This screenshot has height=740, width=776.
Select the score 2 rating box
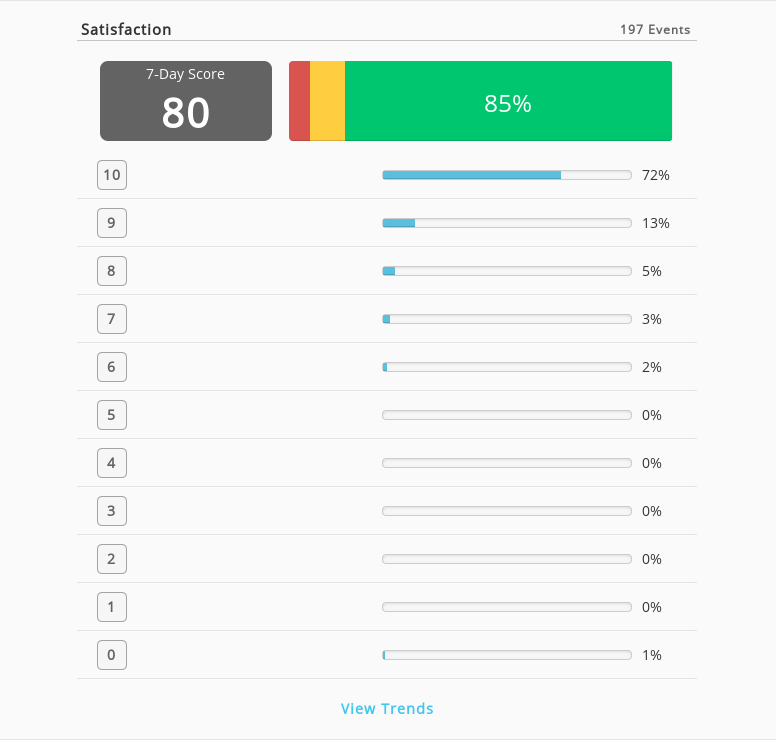tap(112, 559)
